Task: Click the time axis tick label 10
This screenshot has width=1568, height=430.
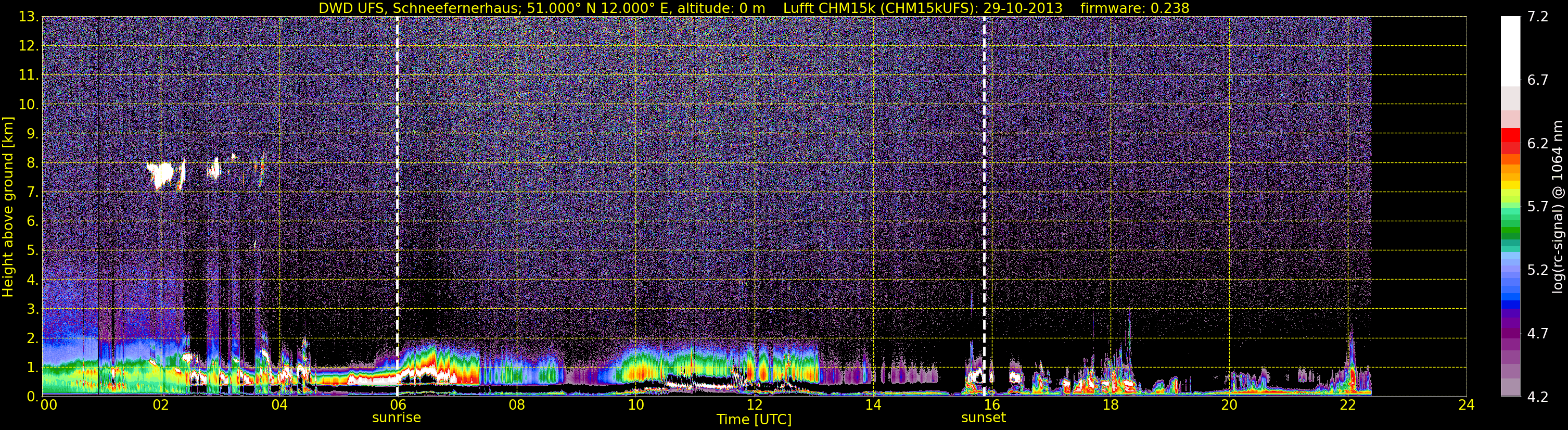Action: point(635,406)
